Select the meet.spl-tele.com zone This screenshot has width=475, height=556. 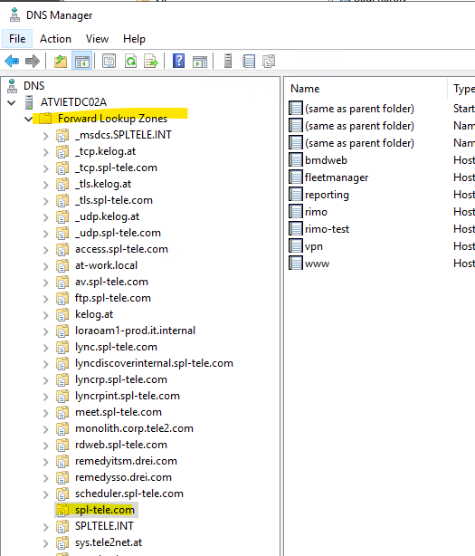tap(118, 412)
